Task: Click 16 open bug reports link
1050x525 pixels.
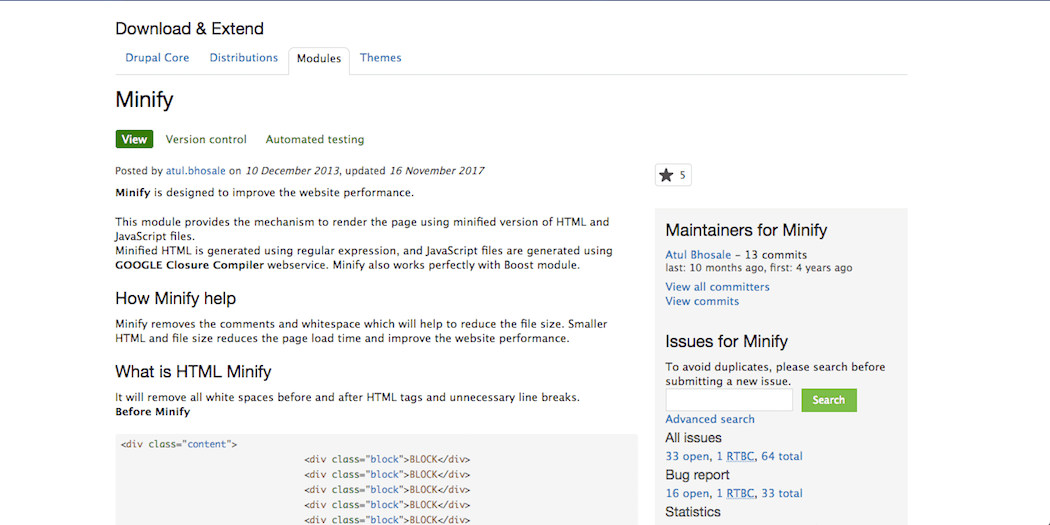Action: [687, 493]
